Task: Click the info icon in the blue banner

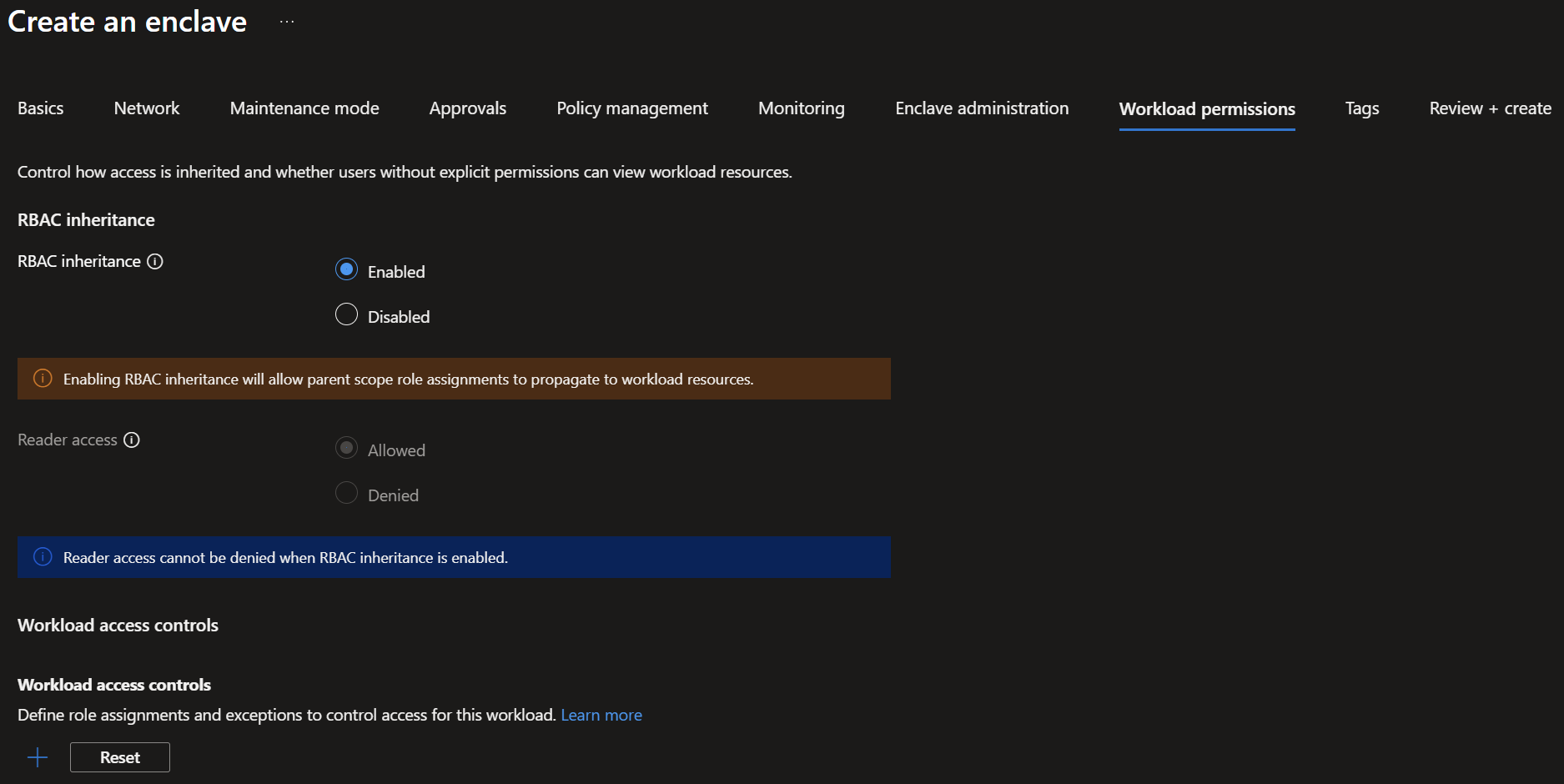Action: (x=43, y=557)
